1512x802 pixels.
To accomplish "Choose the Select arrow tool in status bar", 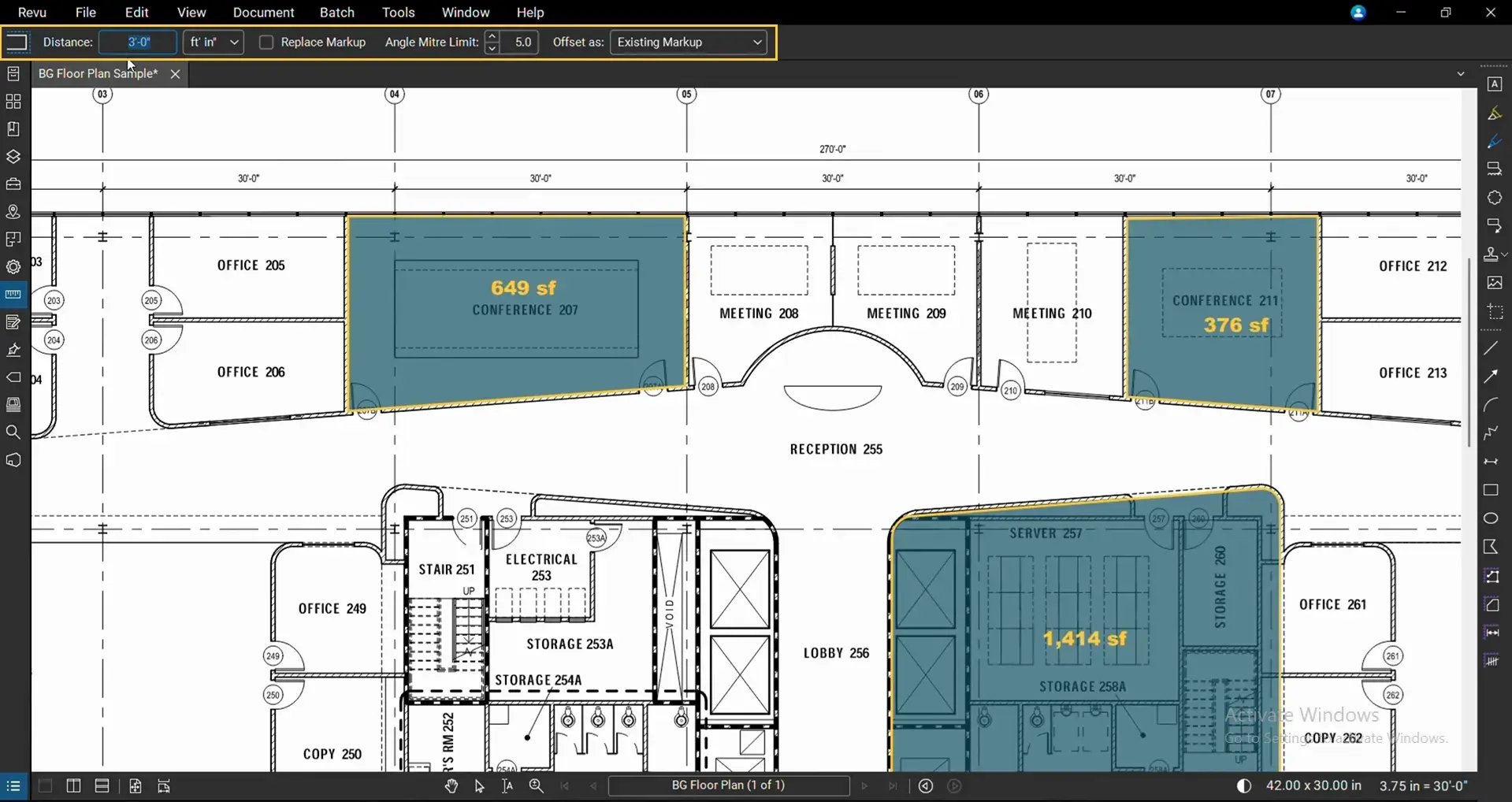I will pyautogui.click(x=479, y=785).
